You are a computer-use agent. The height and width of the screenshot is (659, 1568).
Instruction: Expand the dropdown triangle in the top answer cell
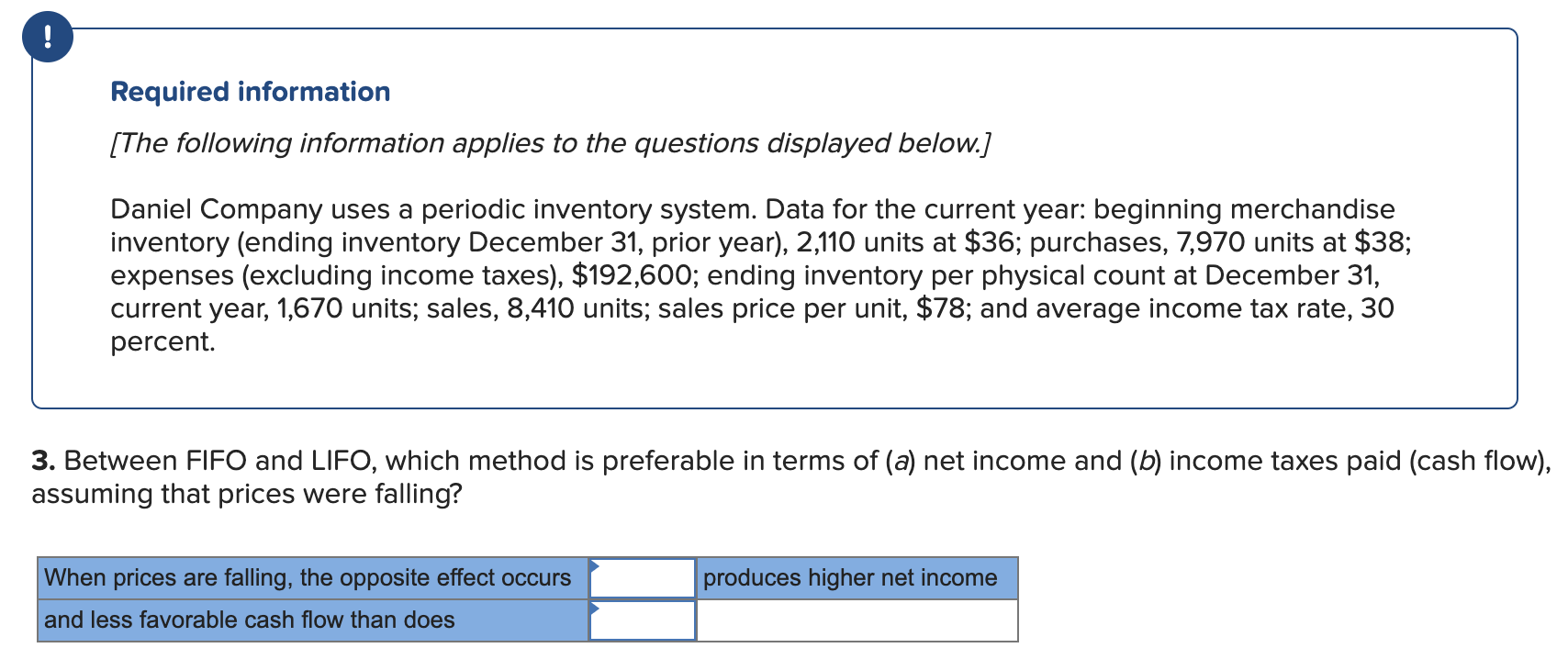coord(598,564)
